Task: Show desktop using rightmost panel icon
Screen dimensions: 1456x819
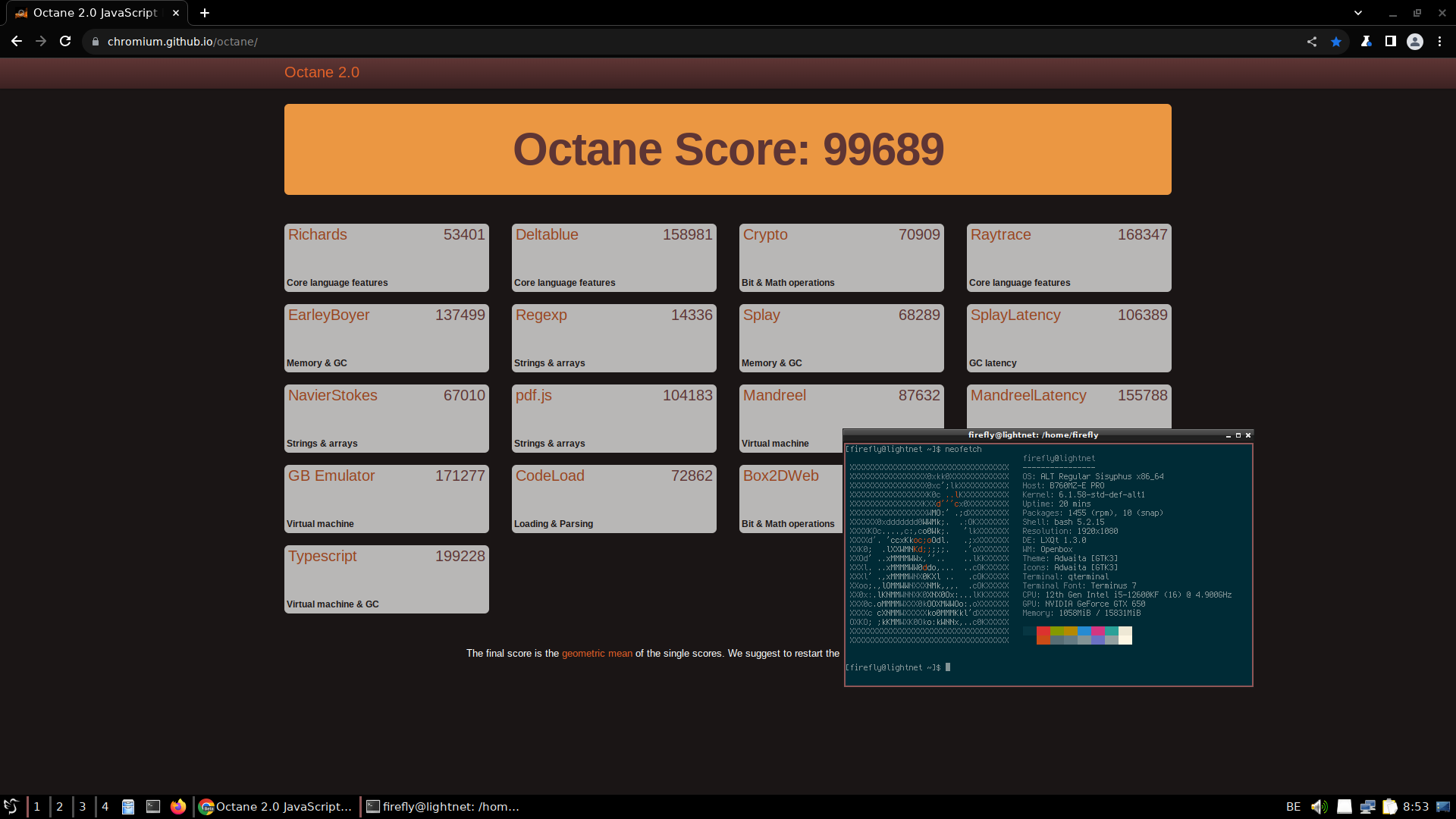Action: [x=1443, y=807]
